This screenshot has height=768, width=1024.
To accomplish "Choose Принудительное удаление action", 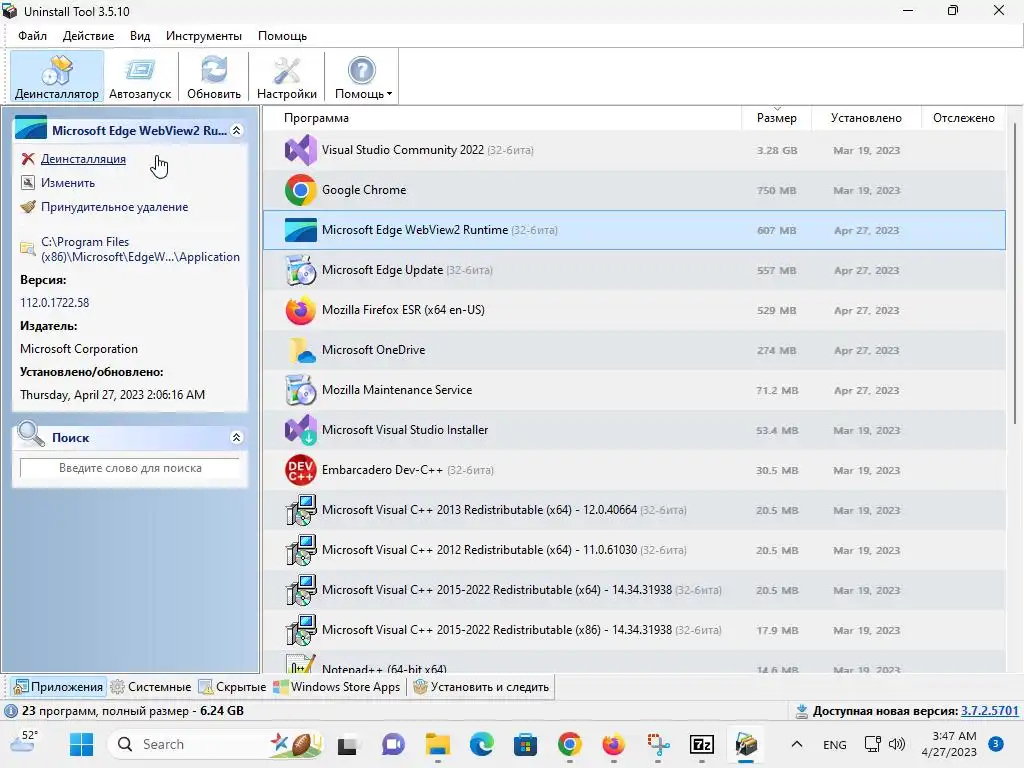I will coord(114,207).
